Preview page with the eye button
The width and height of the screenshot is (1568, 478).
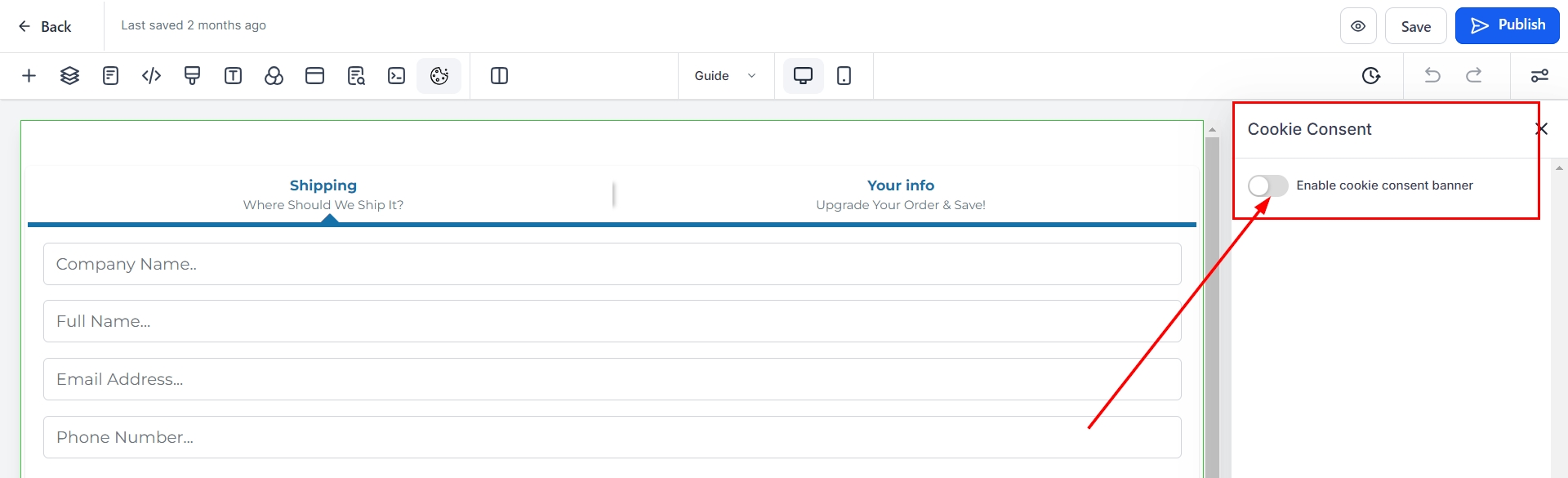tap(1358, 26)
